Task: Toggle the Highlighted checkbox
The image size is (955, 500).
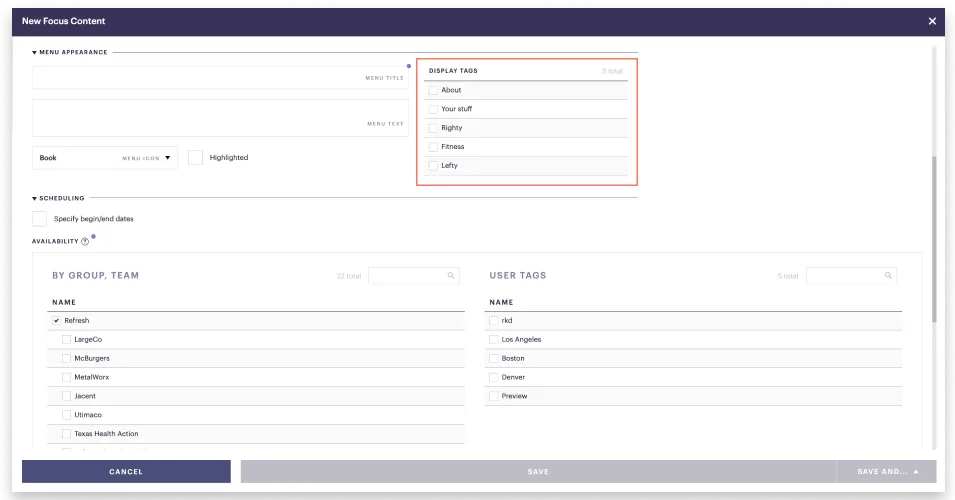Action: pos(196,157)
